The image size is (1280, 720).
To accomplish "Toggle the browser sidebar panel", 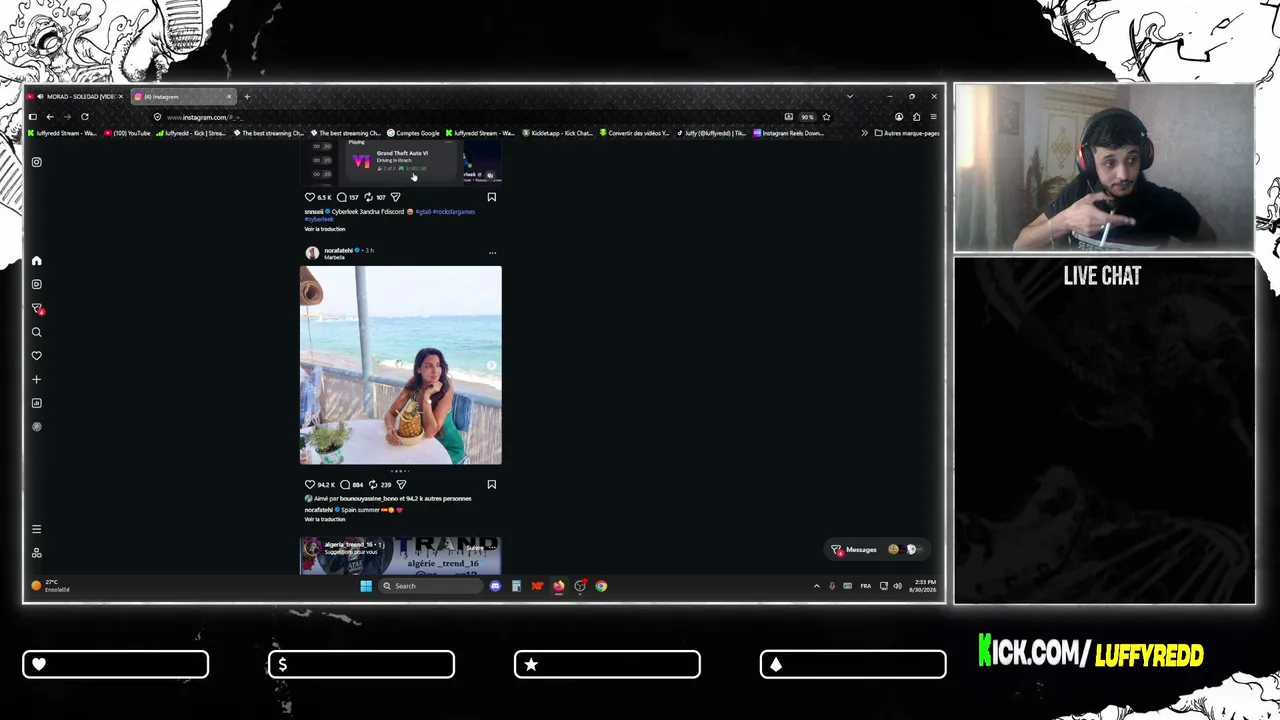I will coord(33,117).
